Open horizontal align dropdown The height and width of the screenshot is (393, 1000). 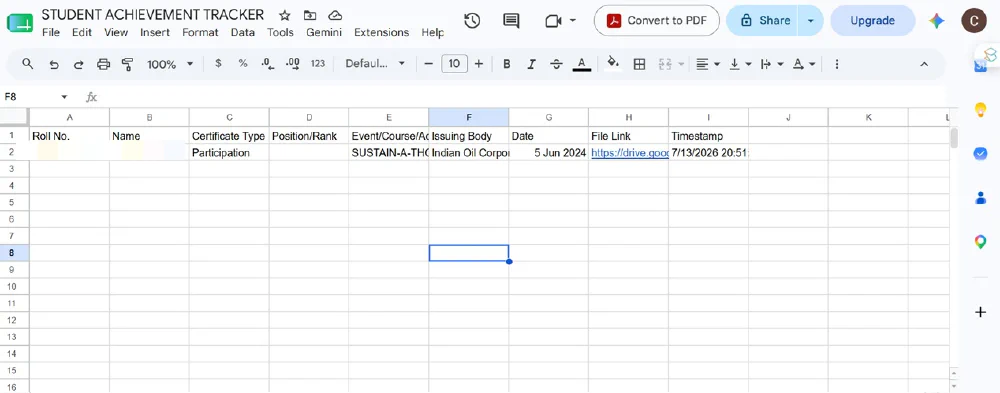pyautogui.click(x=707, y=64)
